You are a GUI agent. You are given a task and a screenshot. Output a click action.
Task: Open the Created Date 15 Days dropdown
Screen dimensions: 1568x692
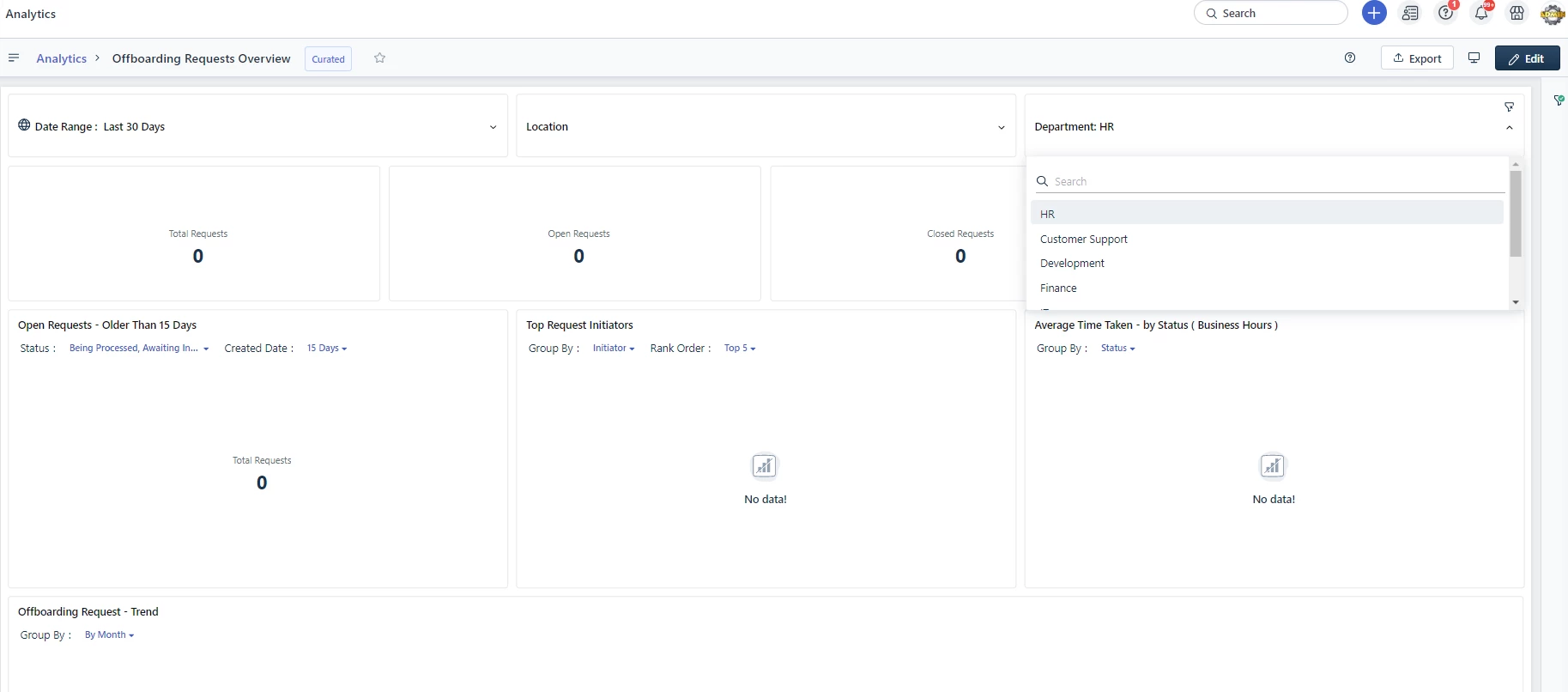pos(326,349)
